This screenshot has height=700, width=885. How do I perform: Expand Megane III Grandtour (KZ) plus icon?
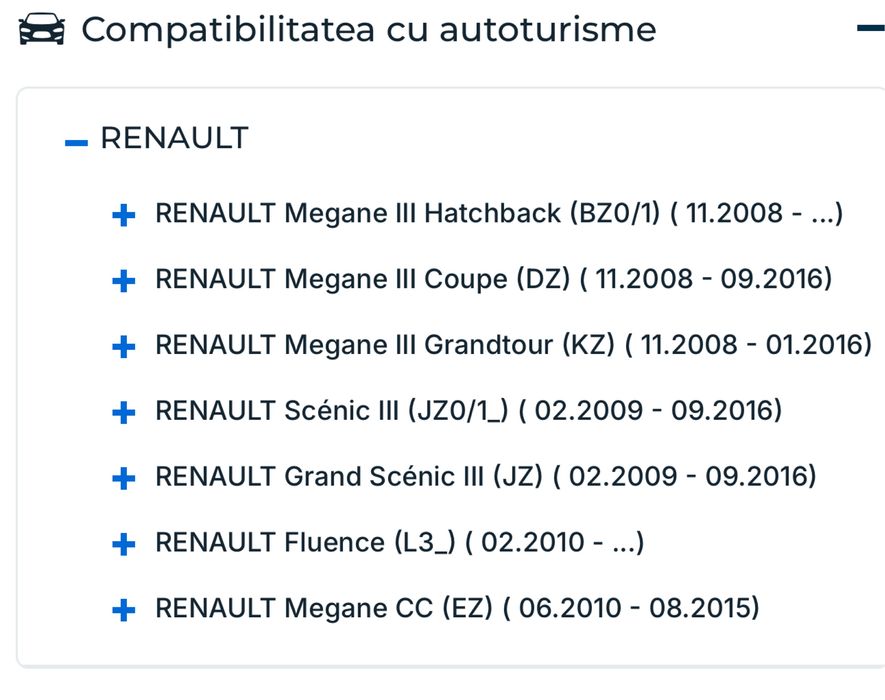124,347
